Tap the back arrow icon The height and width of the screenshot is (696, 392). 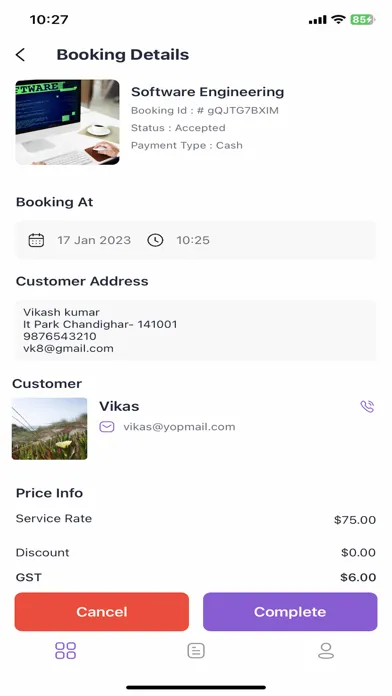20,55
